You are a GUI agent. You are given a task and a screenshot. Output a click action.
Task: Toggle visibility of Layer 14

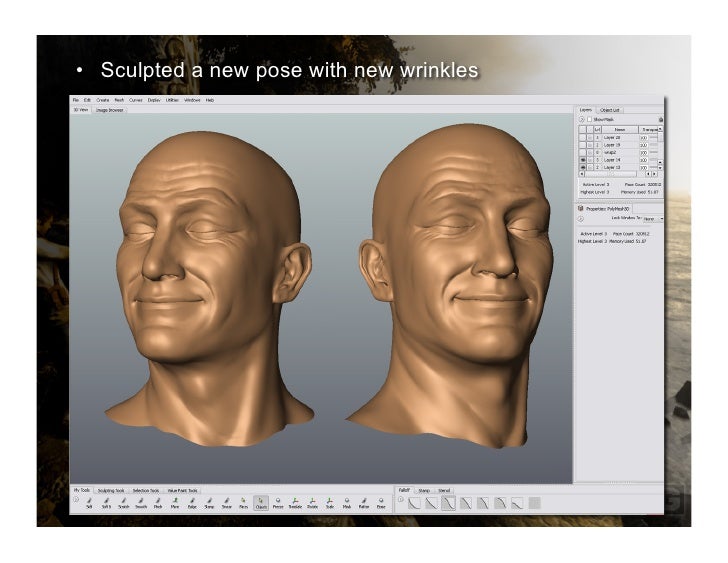(584, 159)
